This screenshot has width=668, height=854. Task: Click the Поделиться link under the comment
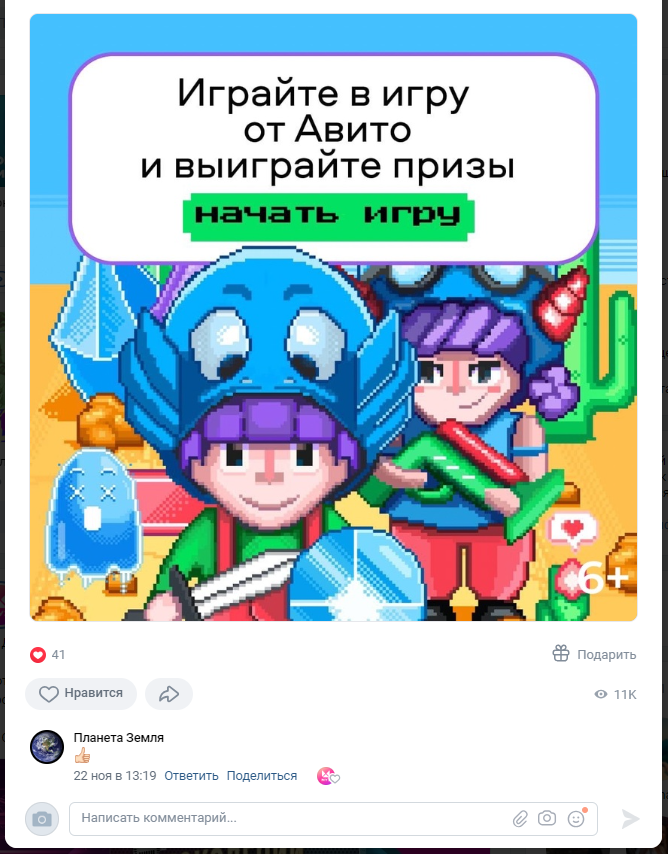click(x=262, y=776)
